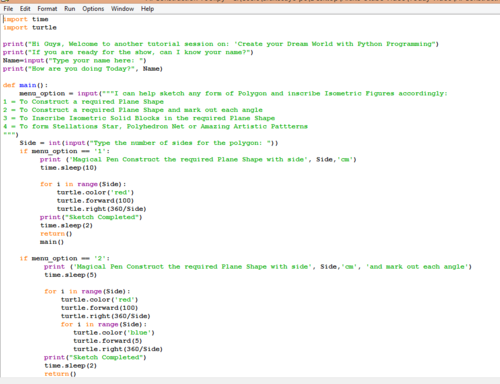Viewport: 500px width, 384px height.
Task: Click the turtle.forward(5) statement
Action: 108,341
